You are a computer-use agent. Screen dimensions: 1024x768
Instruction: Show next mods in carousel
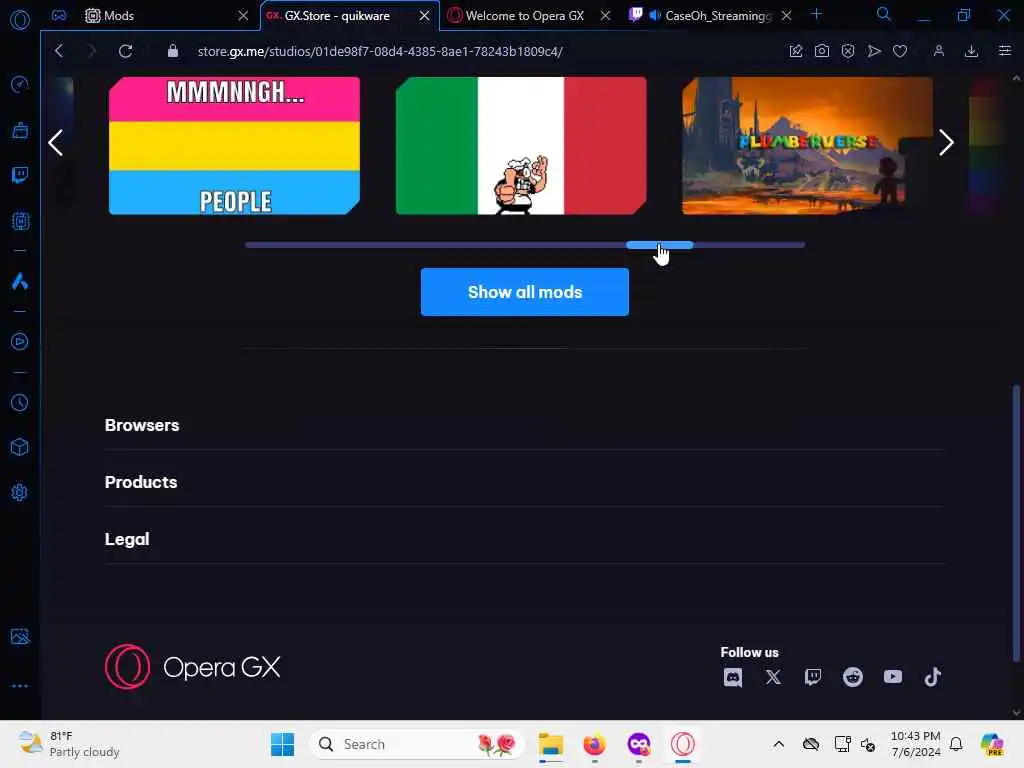click(x=946, y=143)
